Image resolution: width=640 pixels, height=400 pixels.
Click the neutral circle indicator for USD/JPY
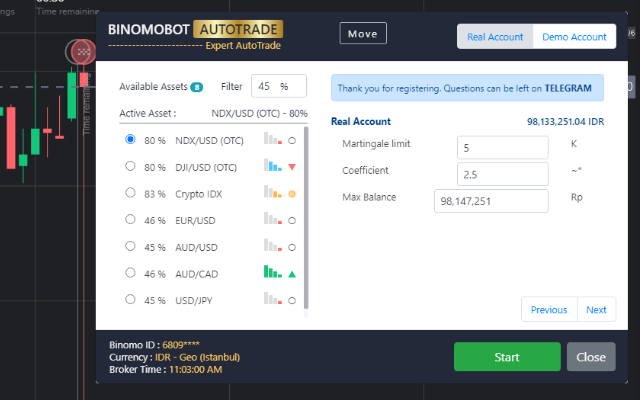(x=292, y=301)
